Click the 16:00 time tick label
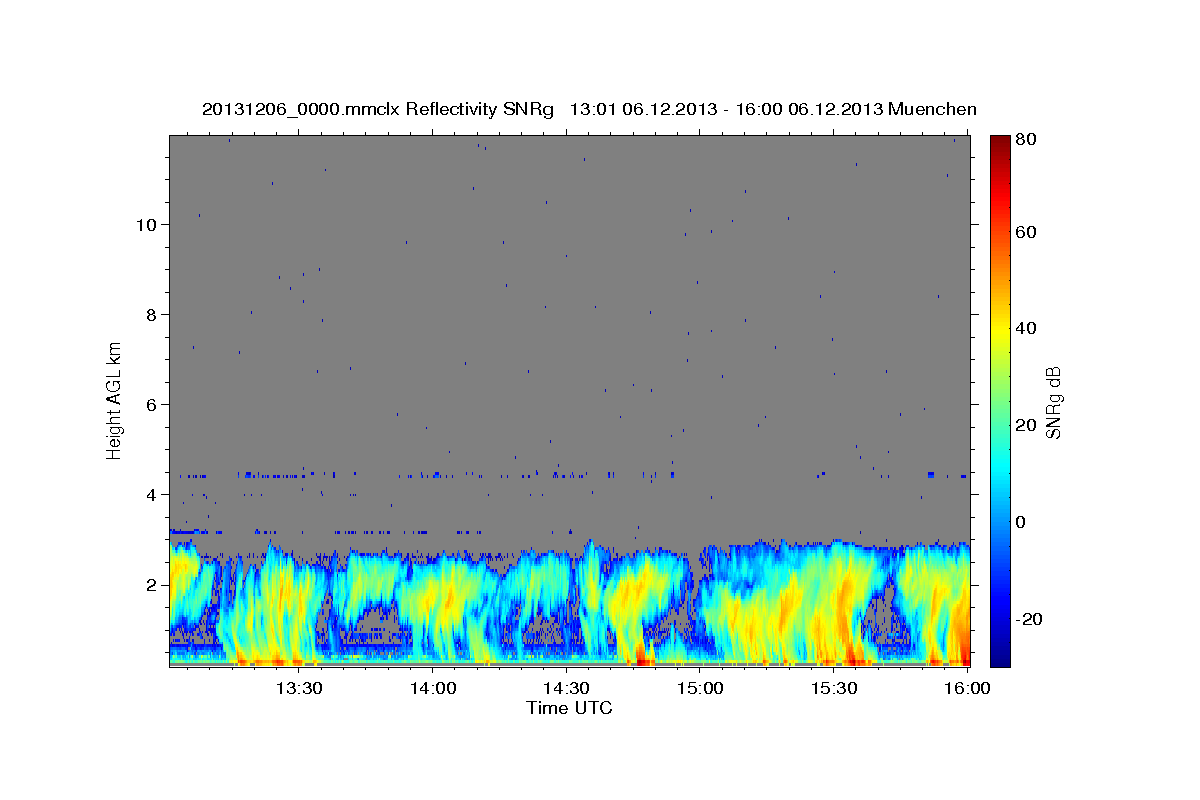 tap(968, 688)
